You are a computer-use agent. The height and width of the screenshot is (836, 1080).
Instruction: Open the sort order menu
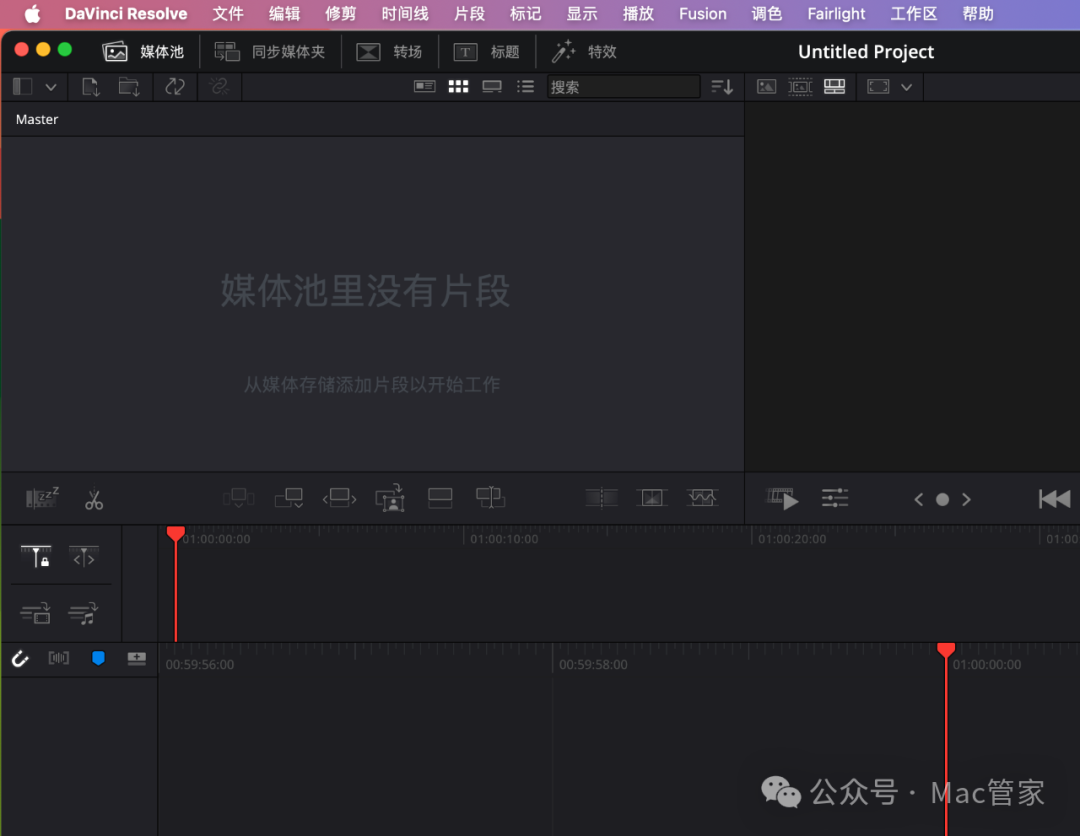pos(722,87)
